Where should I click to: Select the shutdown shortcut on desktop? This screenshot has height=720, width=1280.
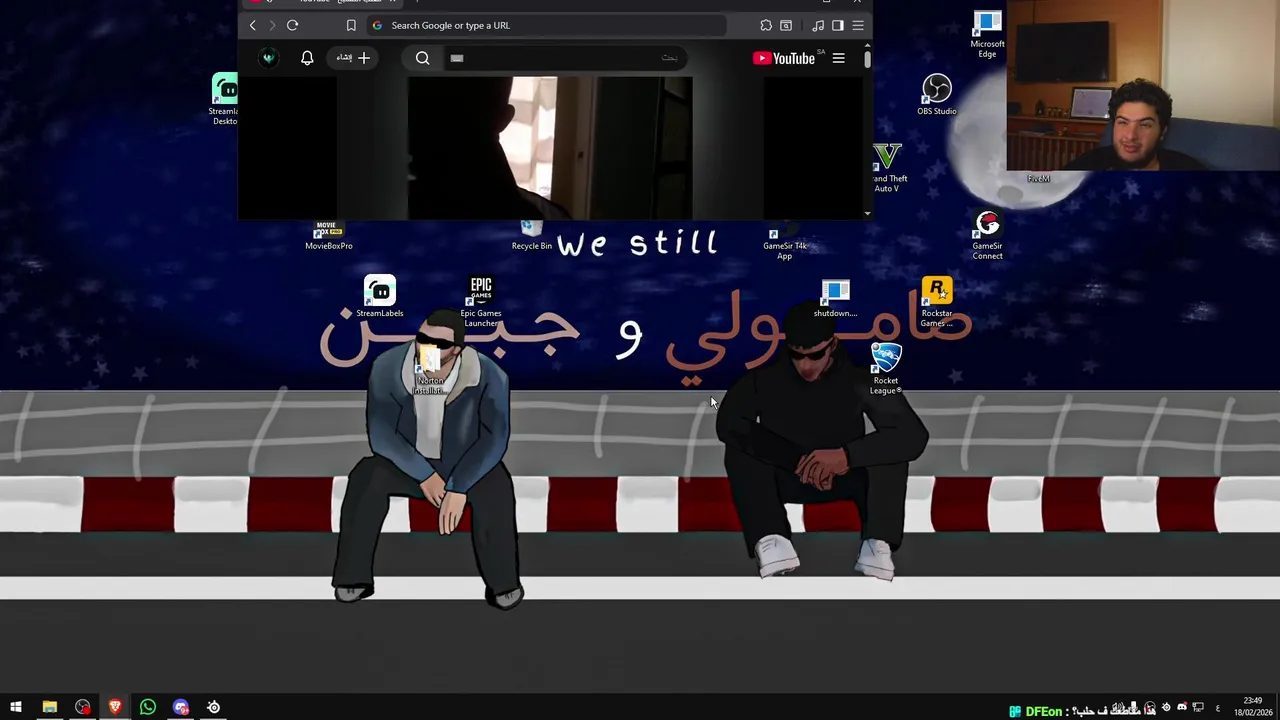click(x=835, y=299)
